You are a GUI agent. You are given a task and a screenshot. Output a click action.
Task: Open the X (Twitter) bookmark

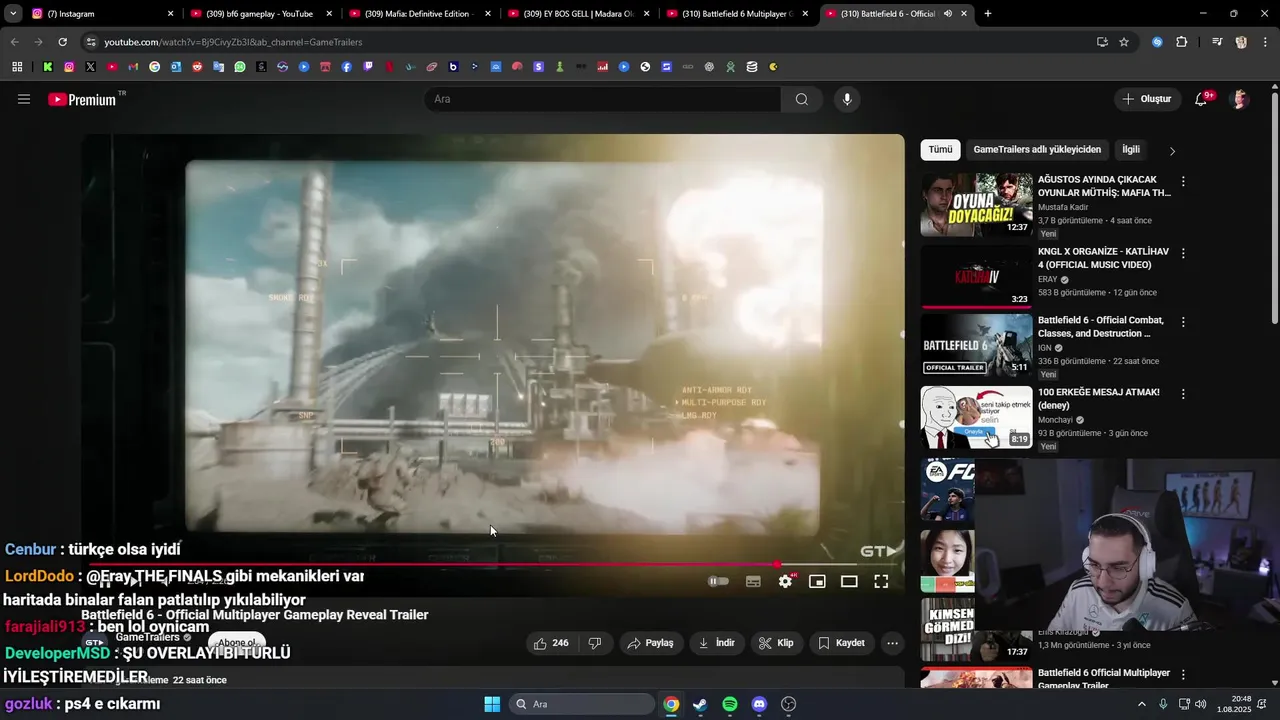click(90, 67)
